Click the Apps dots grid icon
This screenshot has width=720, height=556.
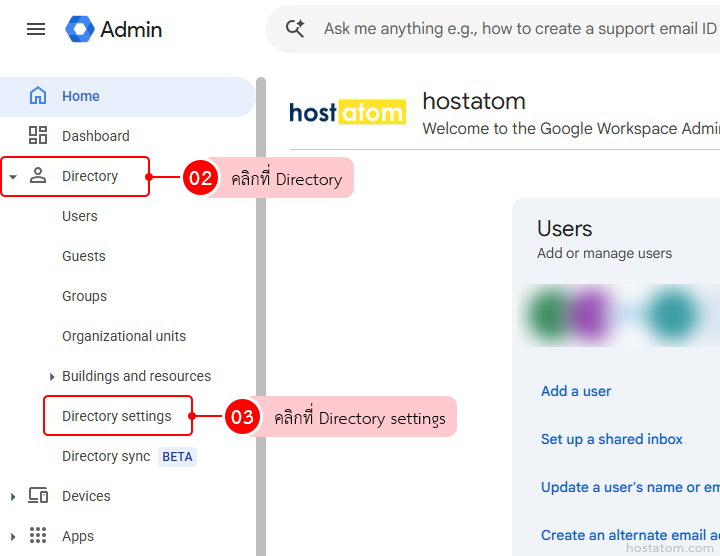pos(38,535)
